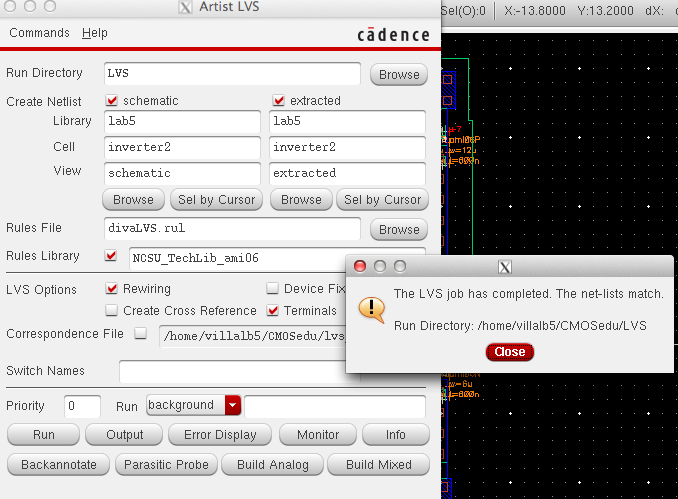Click the schematic Cell field inverter2
This screenshot has height=499, width=678.
(x=182, y=147)
